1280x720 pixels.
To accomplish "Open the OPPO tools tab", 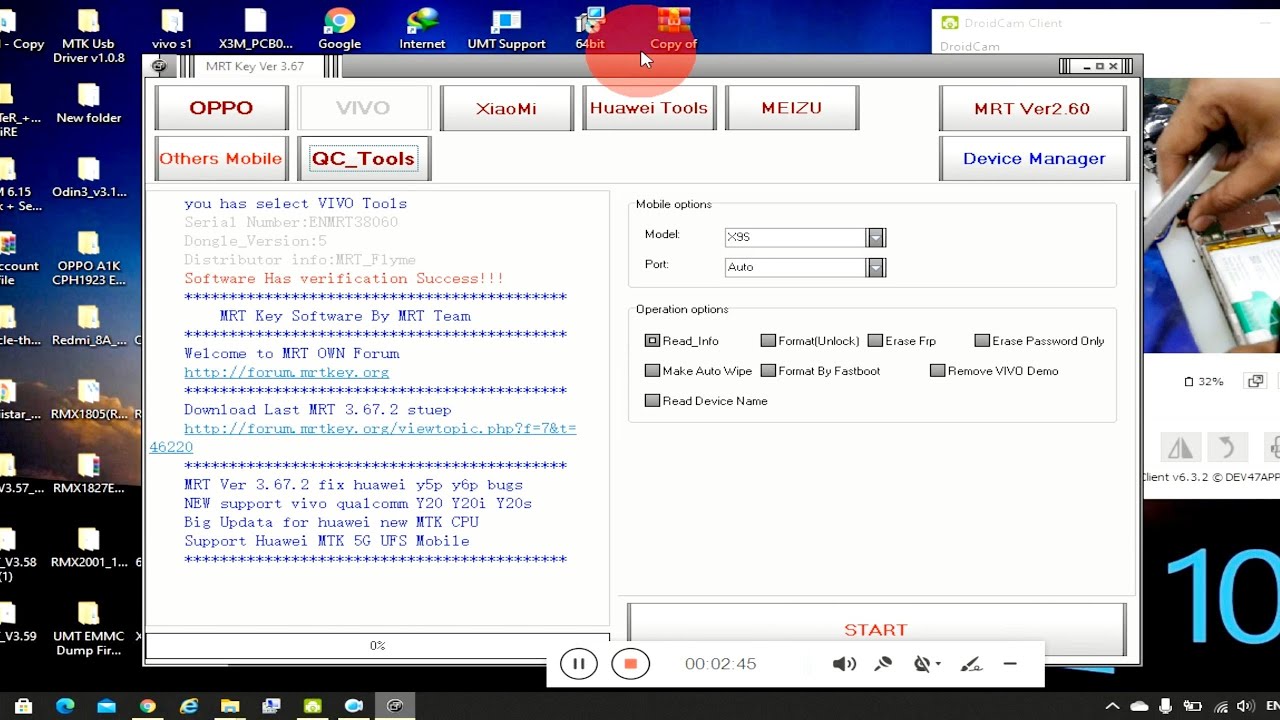I will tap(221, 108).
